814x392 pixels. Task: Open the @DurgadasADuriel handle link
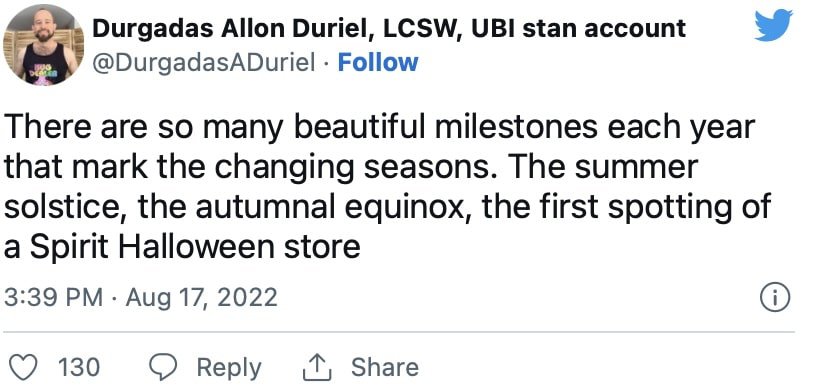coord(204,63)
